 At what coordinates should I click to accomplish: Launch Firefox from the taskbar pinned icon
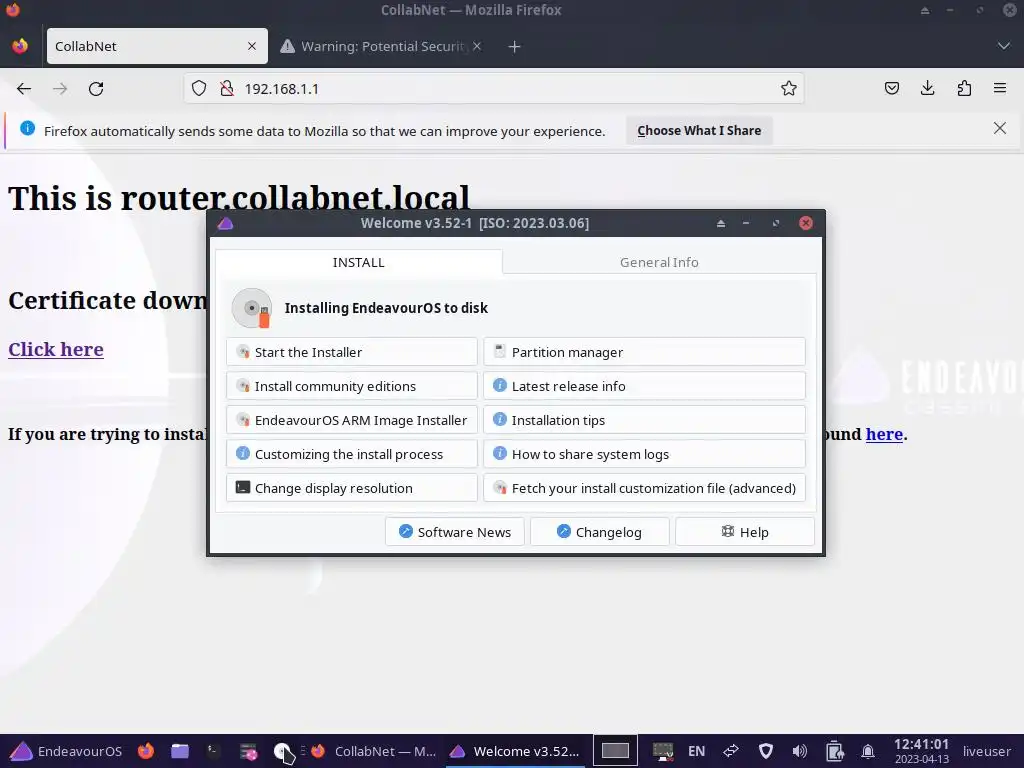point(146,751)
